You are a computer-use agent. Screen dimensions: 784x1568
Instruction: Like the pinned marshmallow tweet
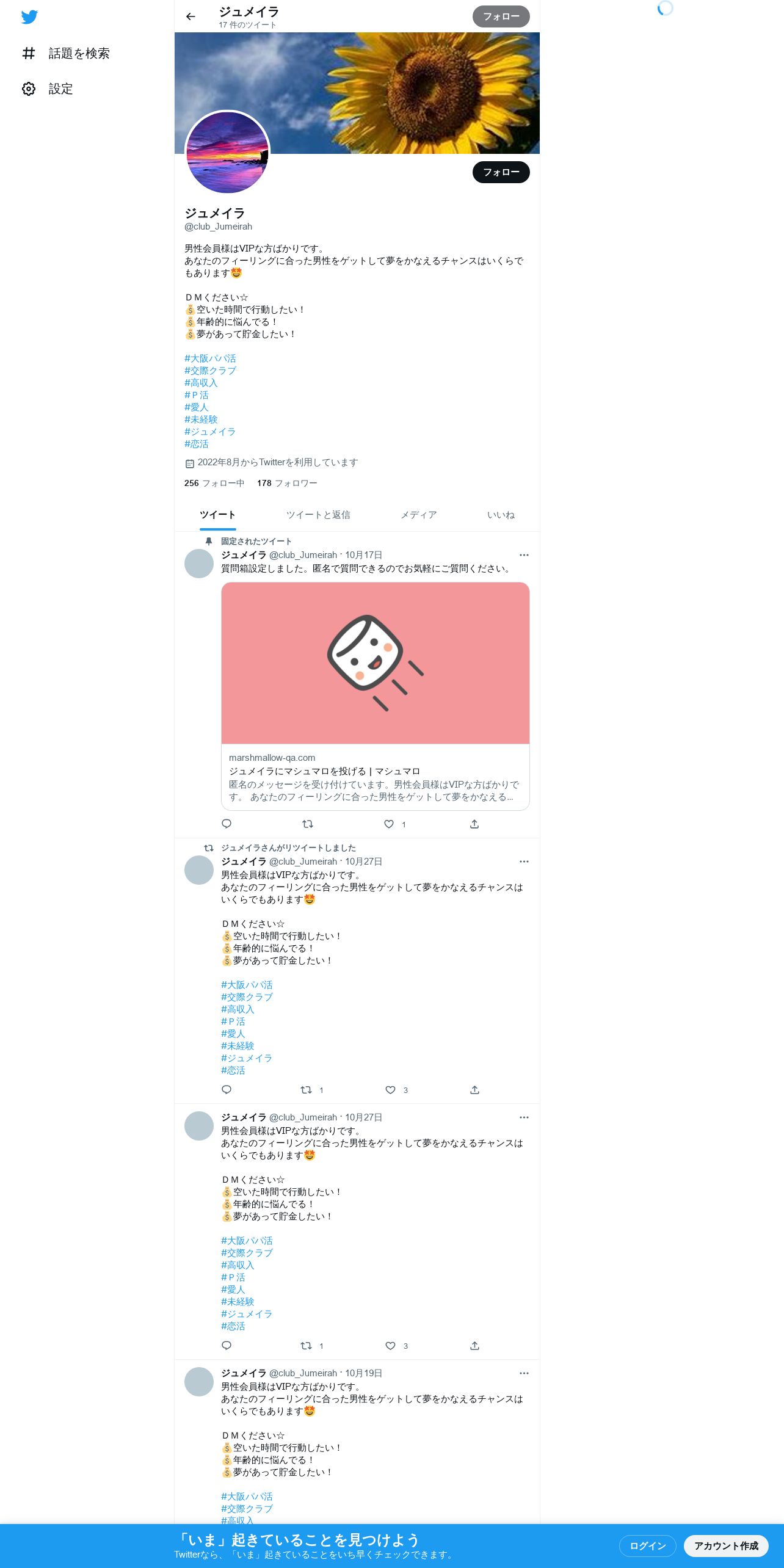point(389,824)
